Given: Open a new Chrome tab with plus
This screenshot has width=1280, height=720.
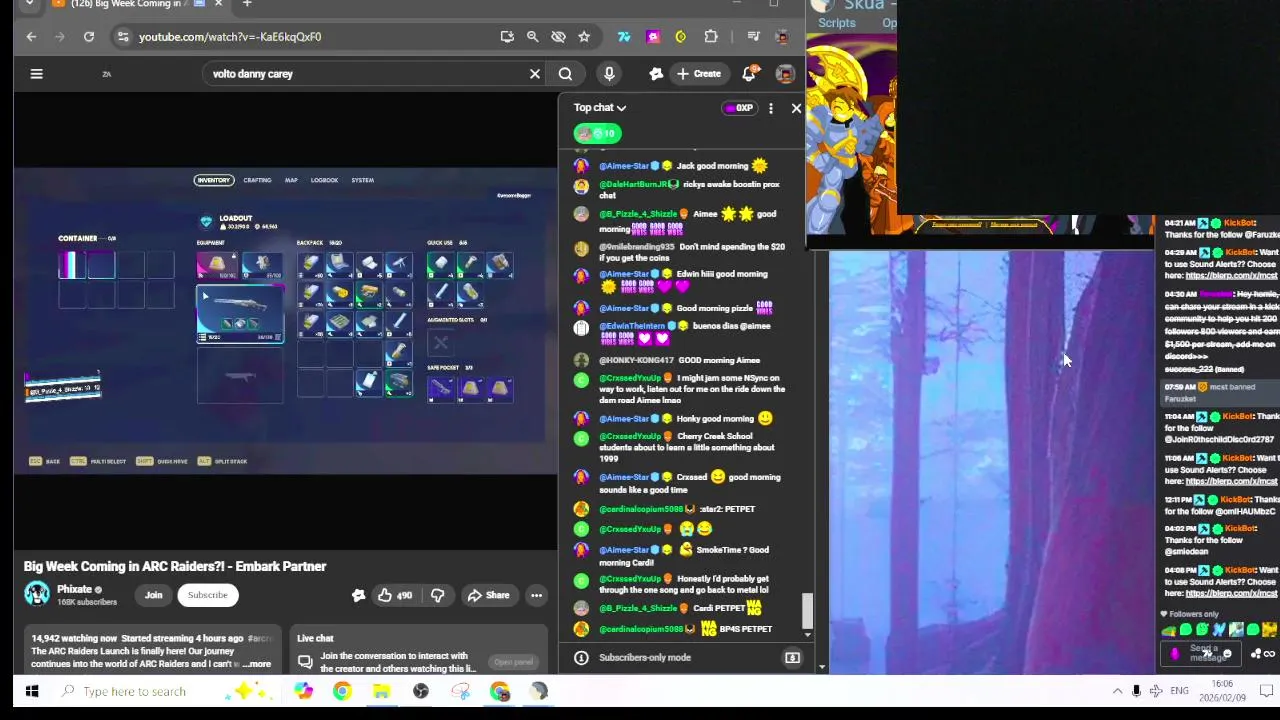Looking at the screenshot, I should (x=246, y=4).
